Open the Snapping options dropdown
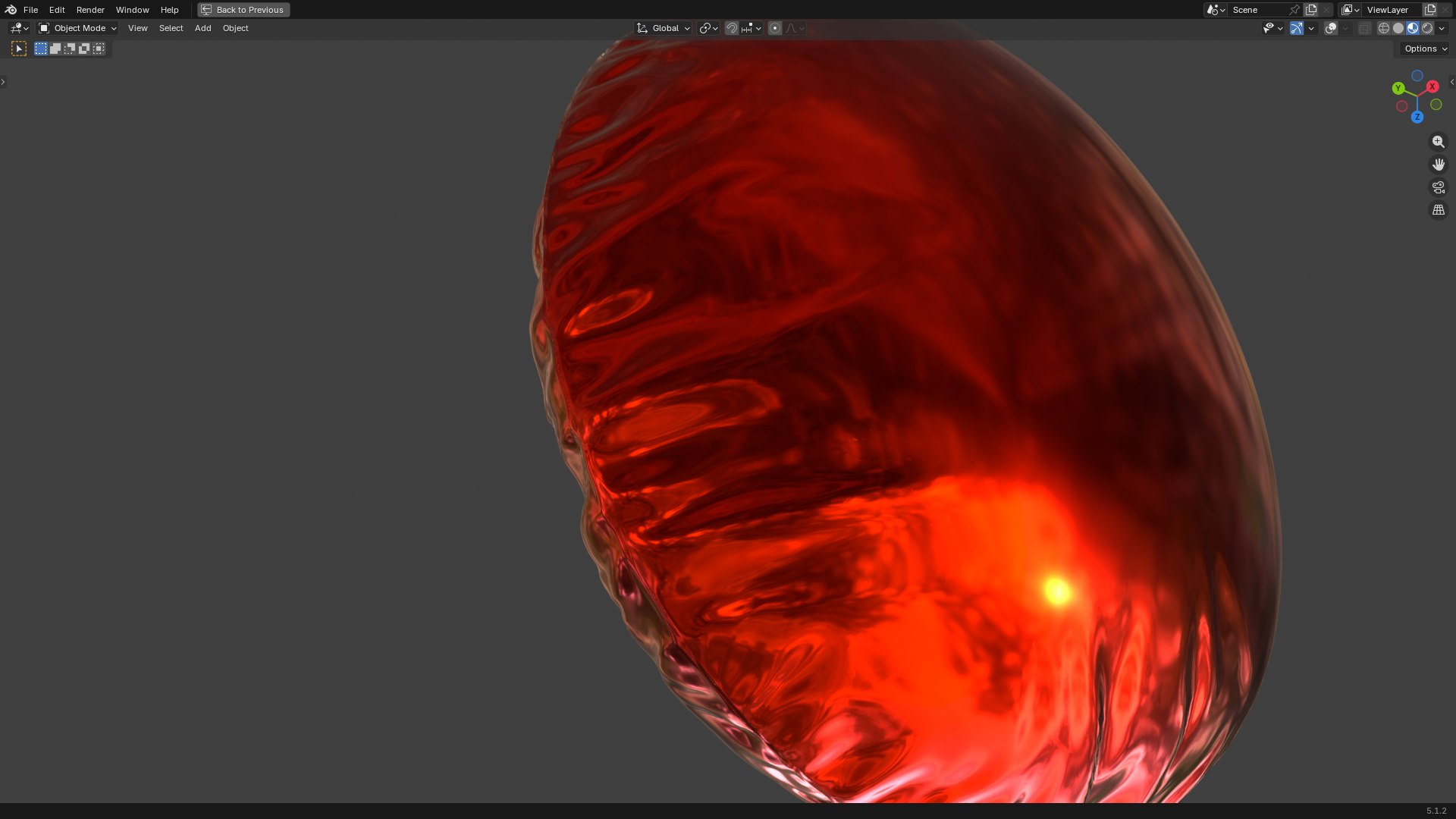1456x819 pixels. (752, 28)
